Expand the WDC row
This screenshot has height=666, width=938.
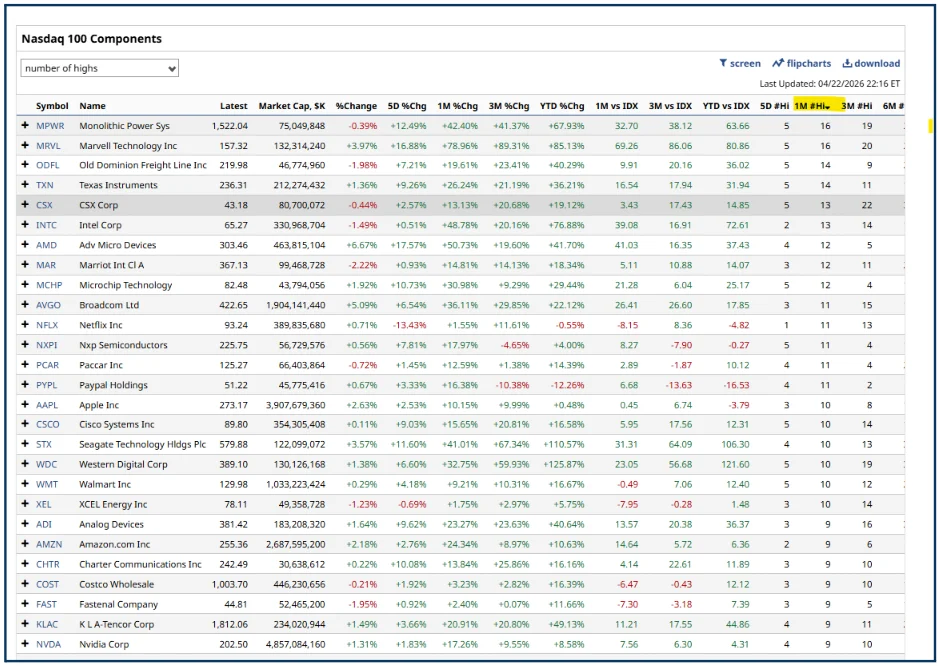tap(25, 464)
